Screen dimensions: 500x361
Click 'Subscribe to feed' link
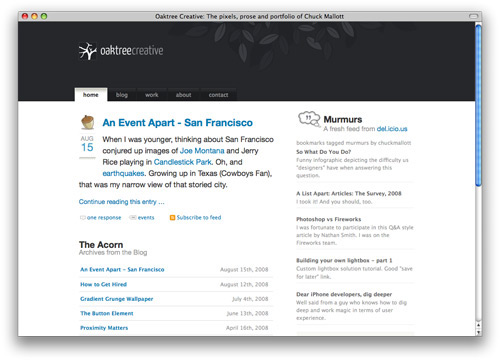point(199,217)
